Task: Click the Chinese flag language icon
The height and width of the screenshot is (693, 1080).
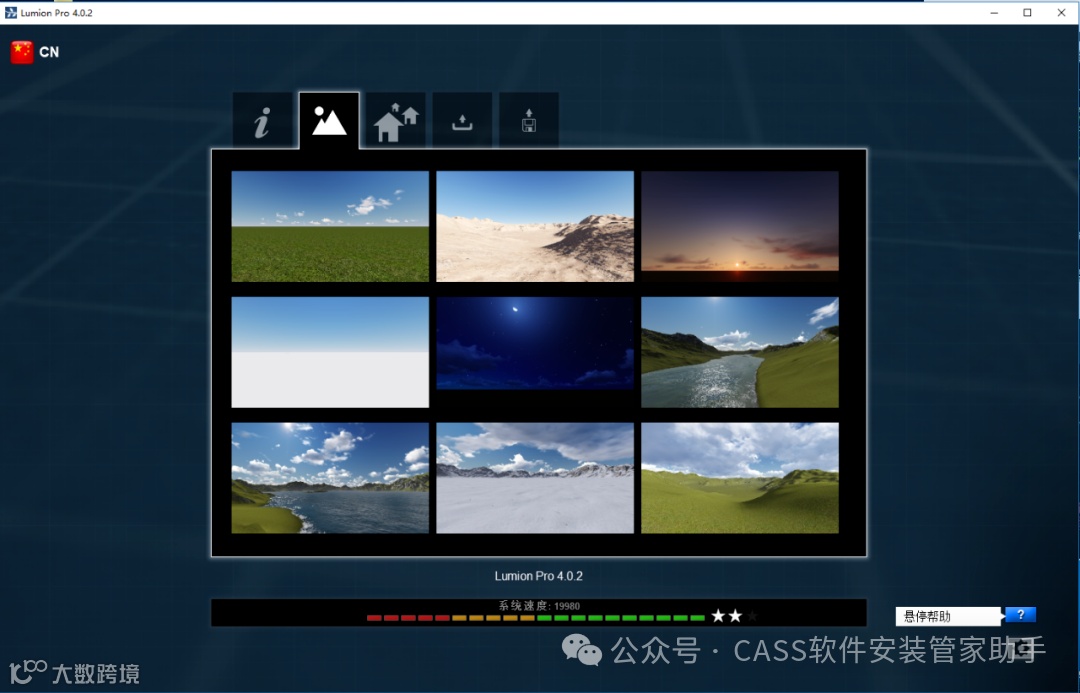Action: click(x=22, y=52)
